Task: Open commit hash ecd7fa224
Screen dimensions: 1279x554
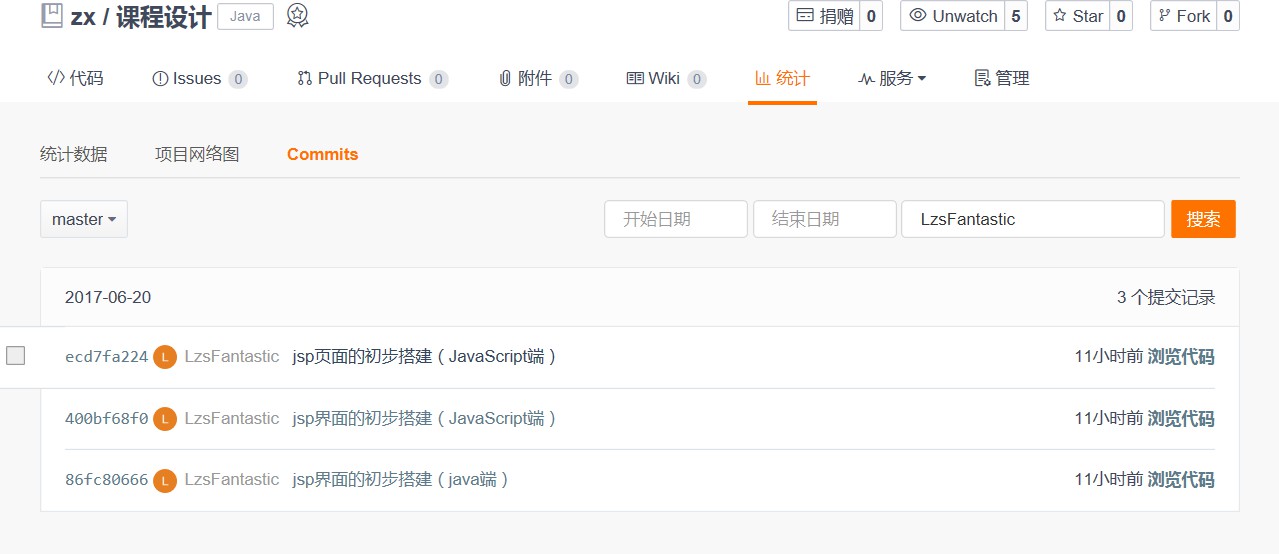Action: click(x=106, y=357)
